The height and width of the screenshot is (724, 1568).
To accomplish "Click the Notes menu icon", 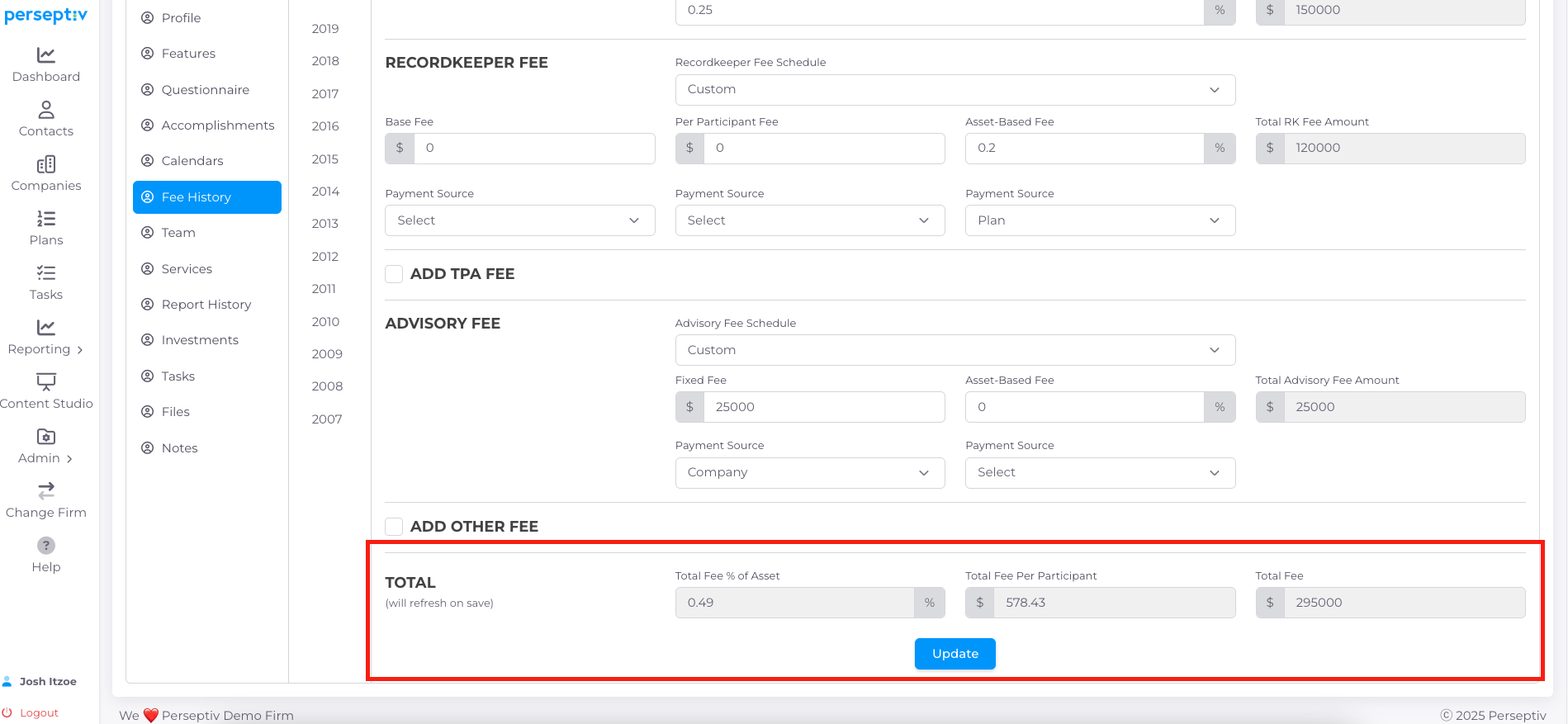I will (x=148, y=447).
